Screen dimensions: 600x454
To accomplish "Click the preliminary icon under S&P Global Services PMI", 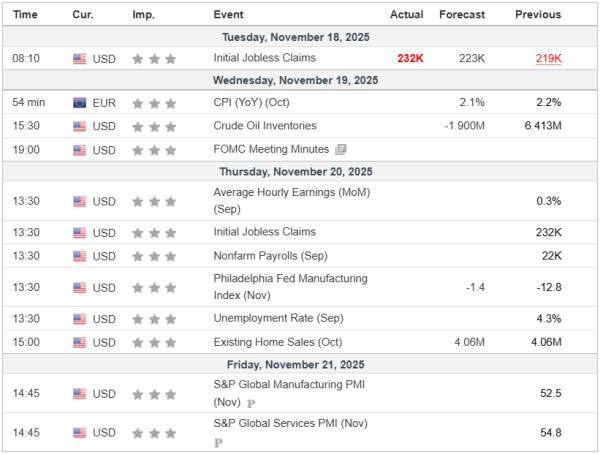I will (x=218, y=442).
